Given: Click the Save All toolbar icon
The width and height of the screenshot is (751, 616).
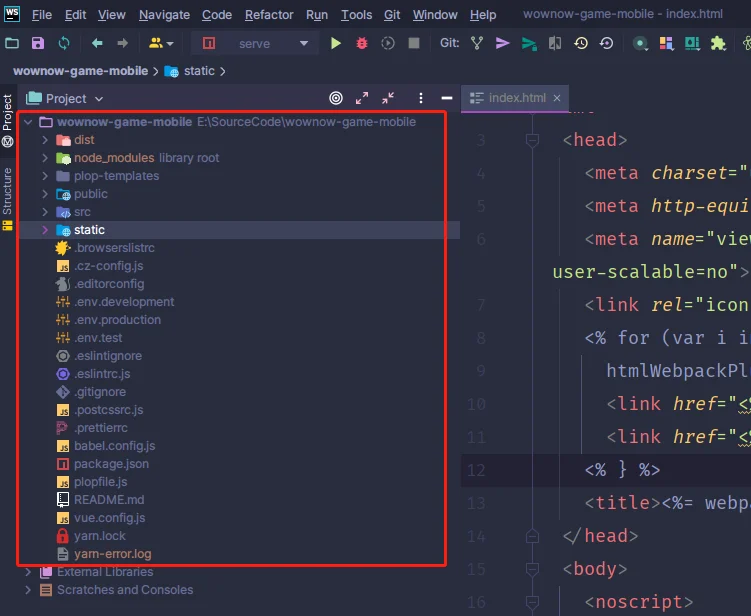Looking at the screenshot, I should click(x=38, y=44).
